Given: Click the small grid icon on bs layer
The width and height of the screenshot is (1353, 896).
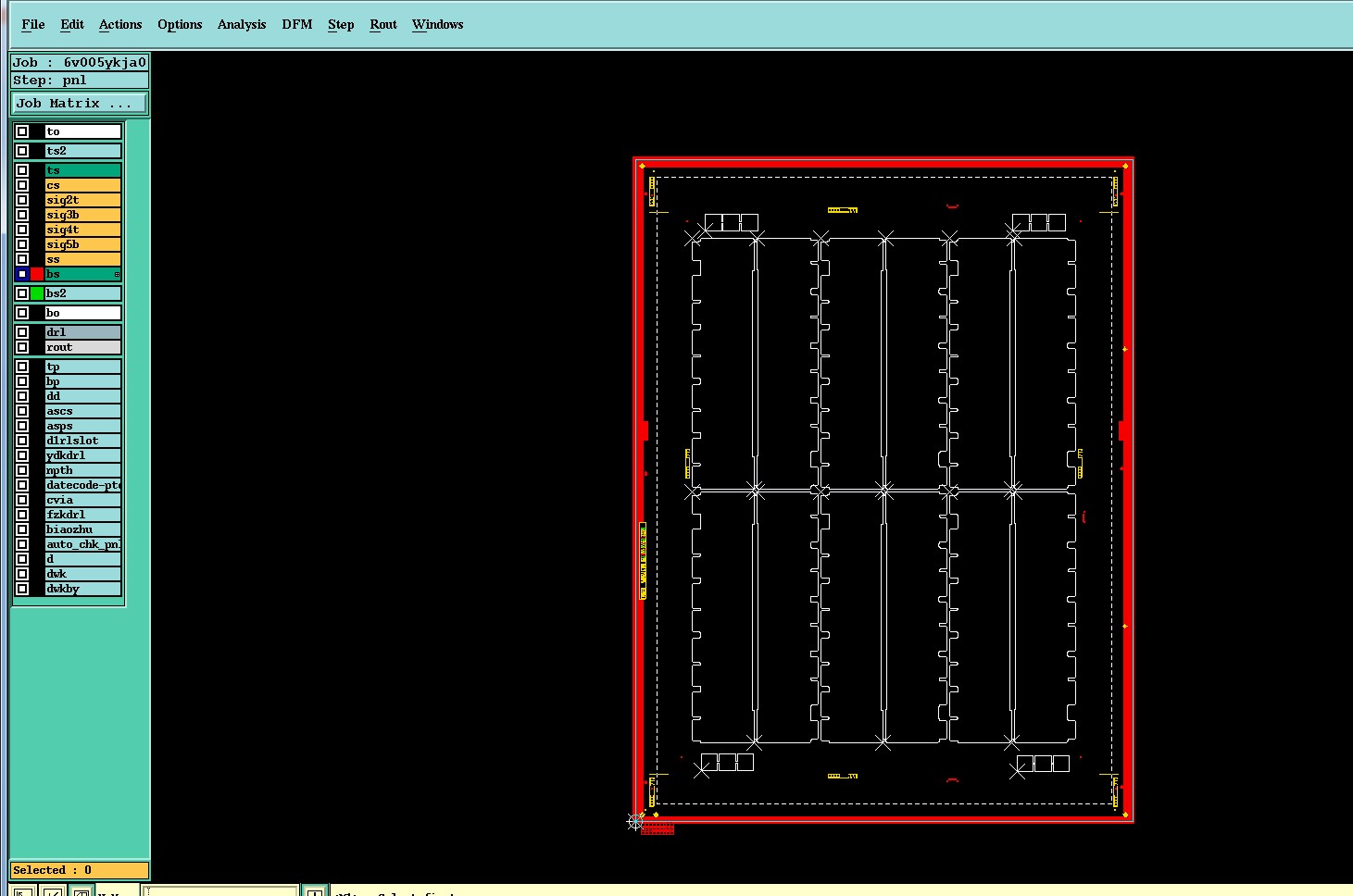Looking at the screenshot, I should click(x=117, y=275).
